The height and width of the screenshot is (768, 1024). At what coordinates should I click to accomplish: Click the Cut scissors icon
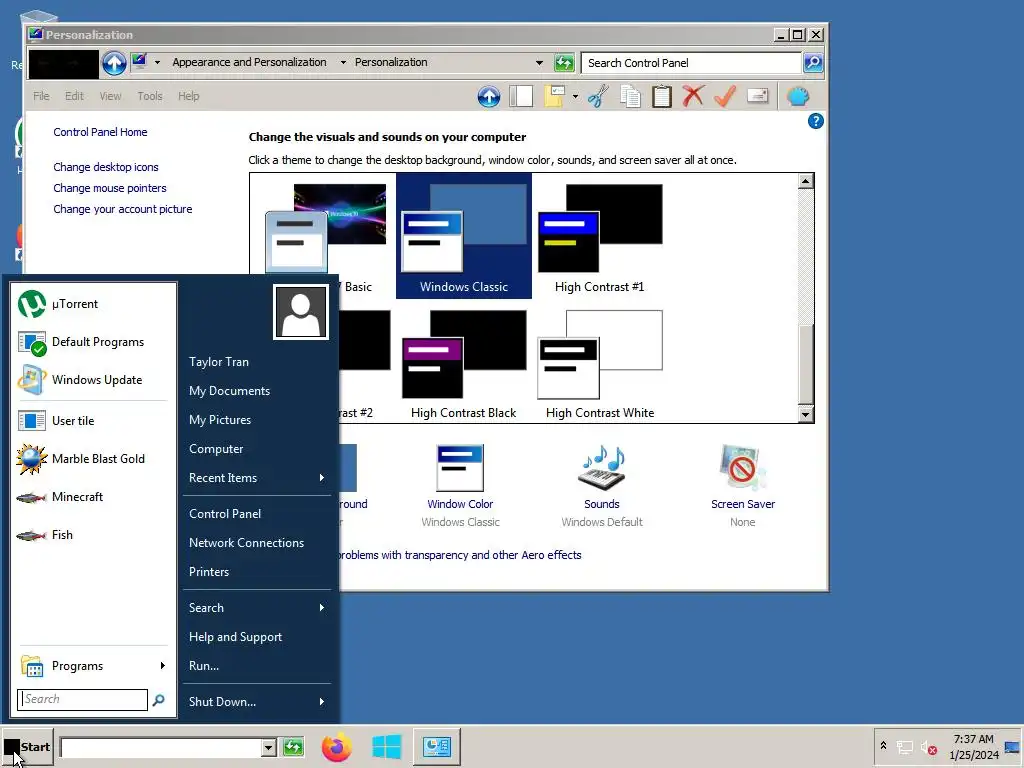pyautogui.click(x=598, y=97)
